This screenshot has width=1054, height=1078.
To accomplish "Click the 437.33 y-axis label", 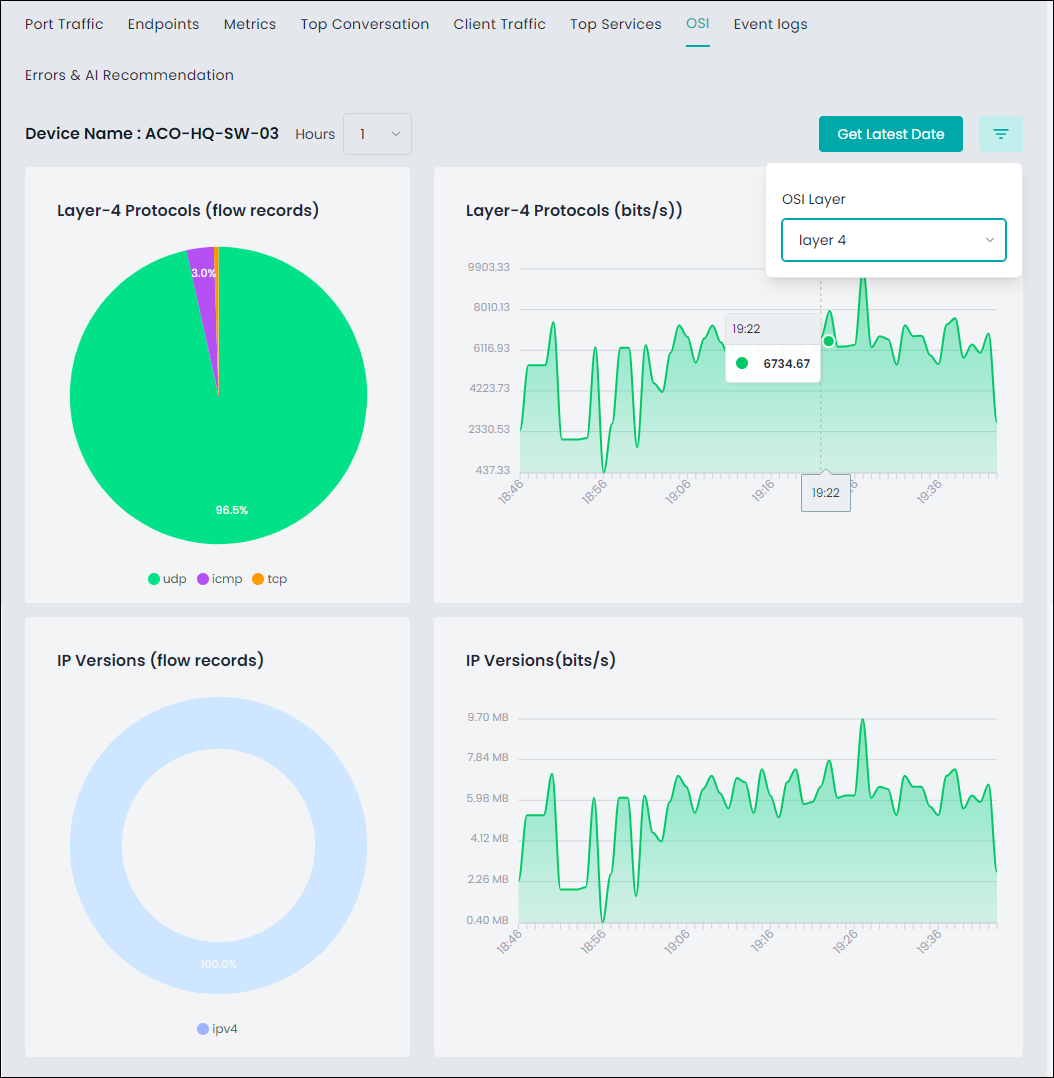I will [492, 470].
